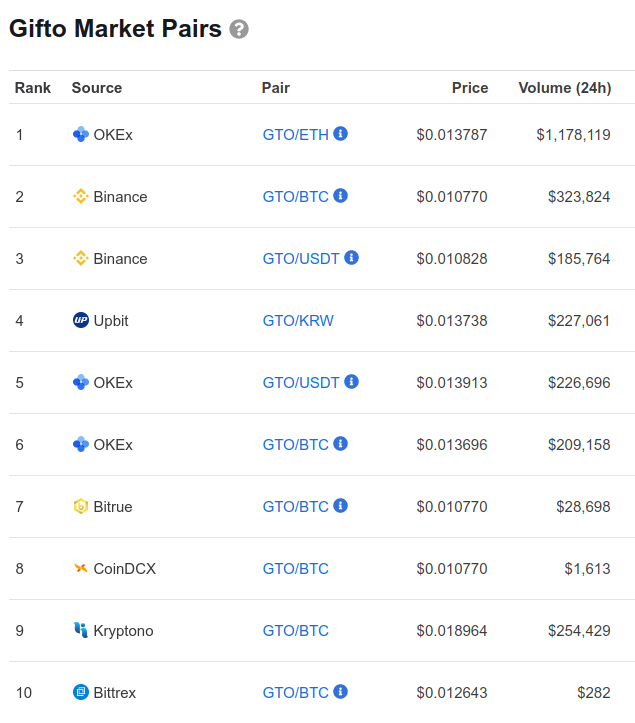
Task: Click the Binance logo in rank 2 row
Action: (x=81, y=196)
